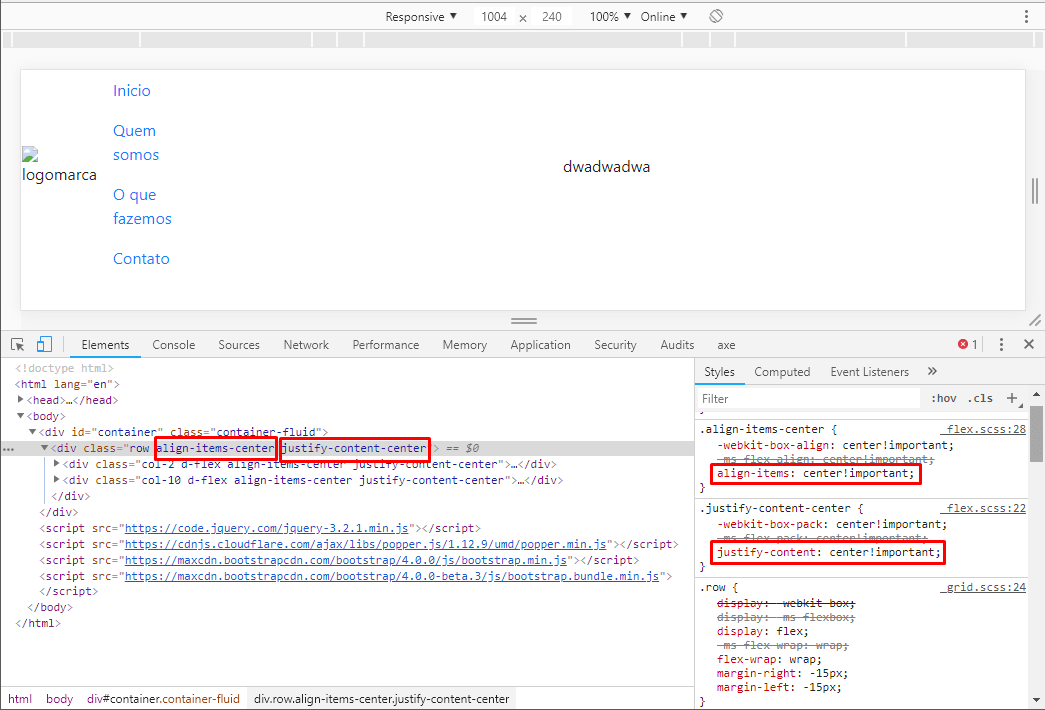
Task: Open DevTools customize menu (three dots)
Action: tap(1001, 345)
